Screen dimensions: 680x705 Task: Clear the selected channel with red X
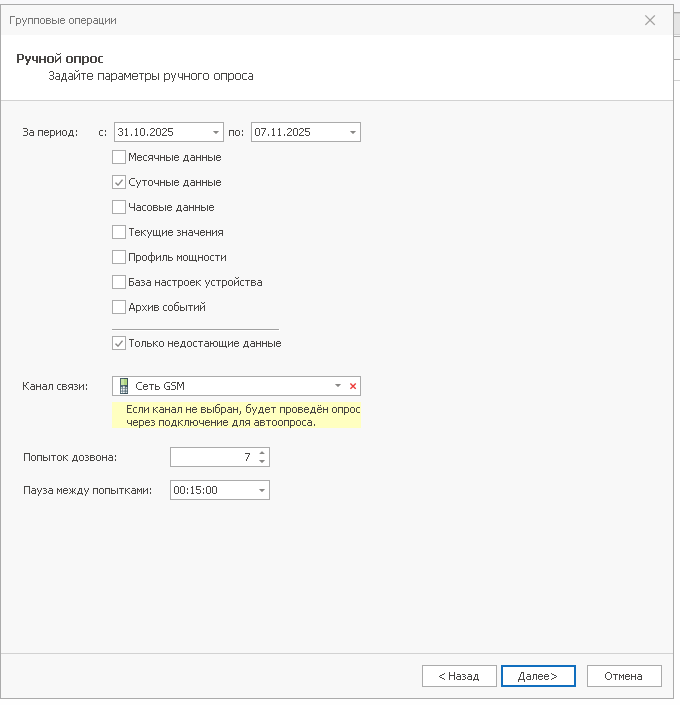pos(352,386)
